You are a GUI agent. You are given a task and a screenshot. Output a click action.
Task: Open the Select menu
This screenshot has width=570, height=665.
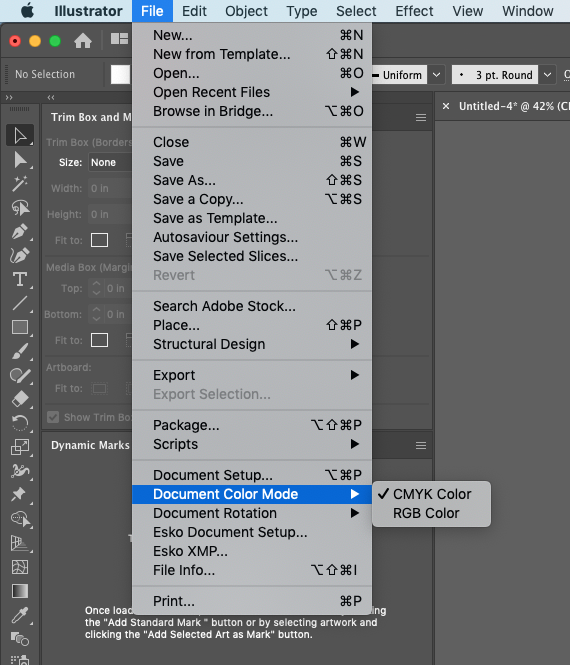tap(356, 11)
